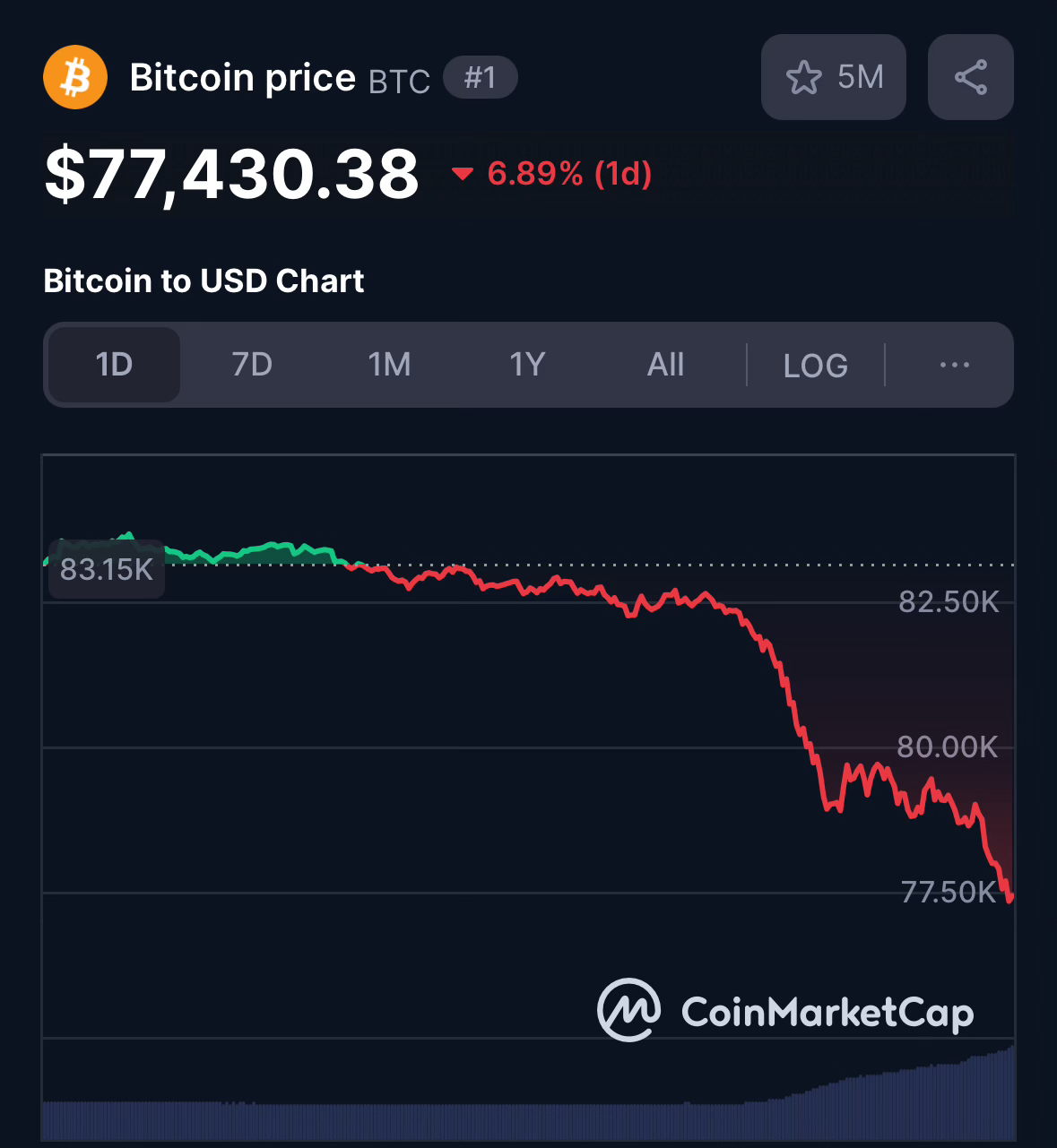Click the orange Bitcoin logo icon
This screenshot has height=1148, width=1057.
click(x=75, y=77)
